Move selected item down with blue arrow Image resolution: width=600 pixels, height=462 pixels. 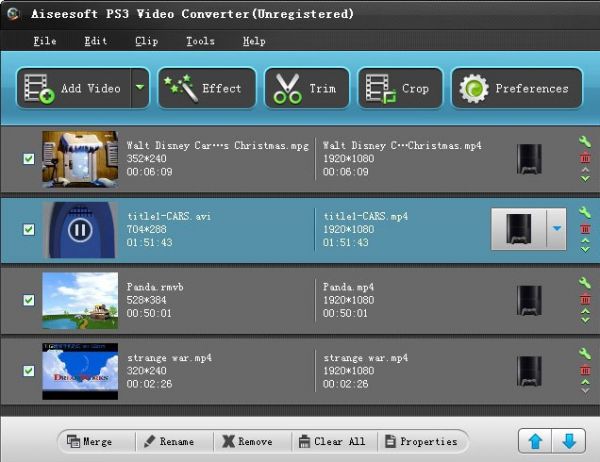[x=569, y=441]
